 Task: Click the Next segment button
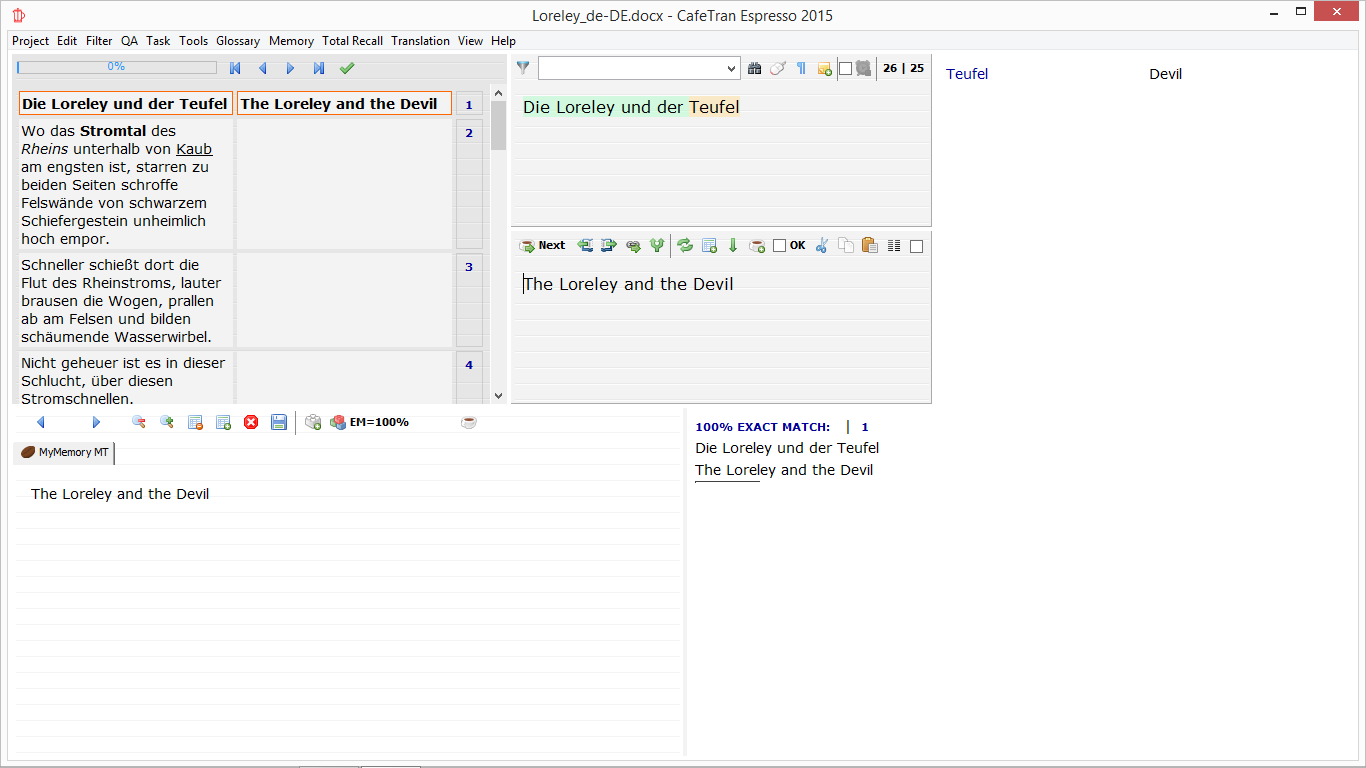pos(542,245)
